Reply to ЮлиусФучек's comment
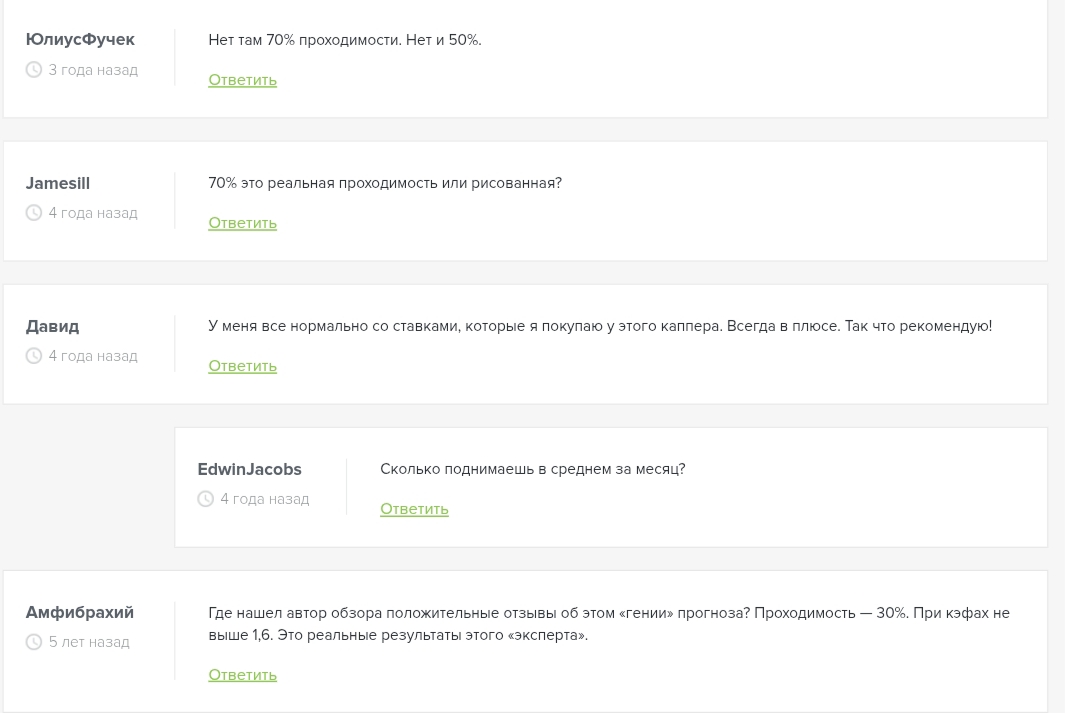This screenshot has height=713, width=1066. pyautogui.click(x=242, y=79)
